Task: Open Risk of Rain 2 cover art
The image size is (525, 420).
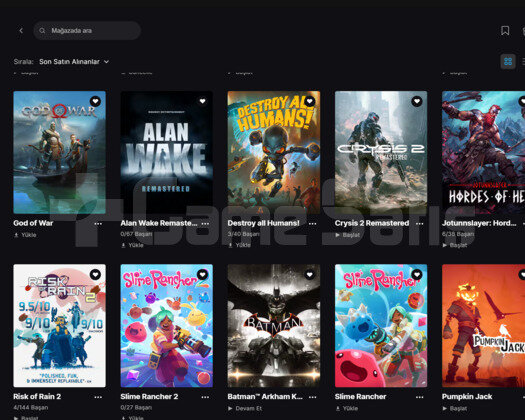Action: pyautogui.click(x=60, y=326)
